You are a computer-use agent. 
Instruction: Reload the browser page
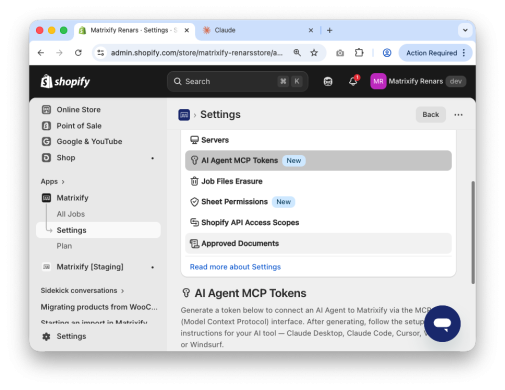point(78,53)
